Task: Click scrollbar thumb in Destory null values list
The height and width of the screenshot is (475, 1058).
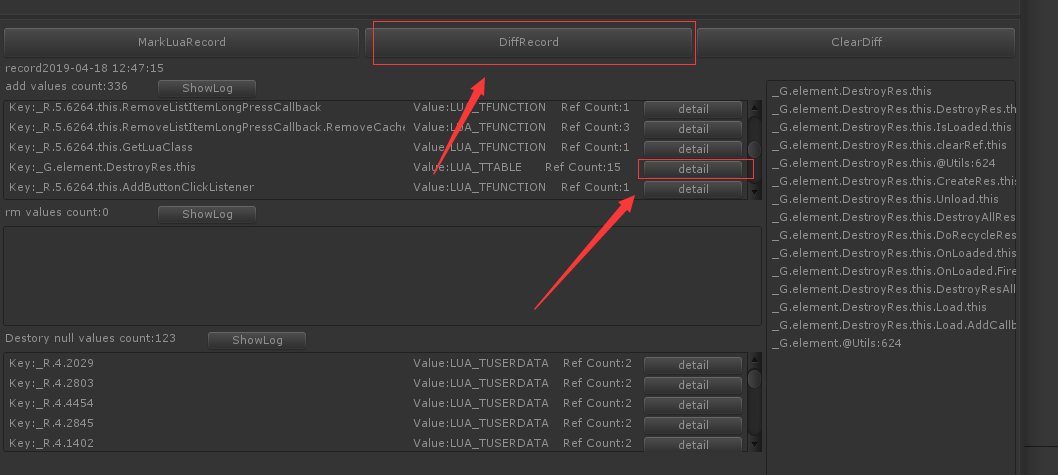Action: [x=754, y=379]
